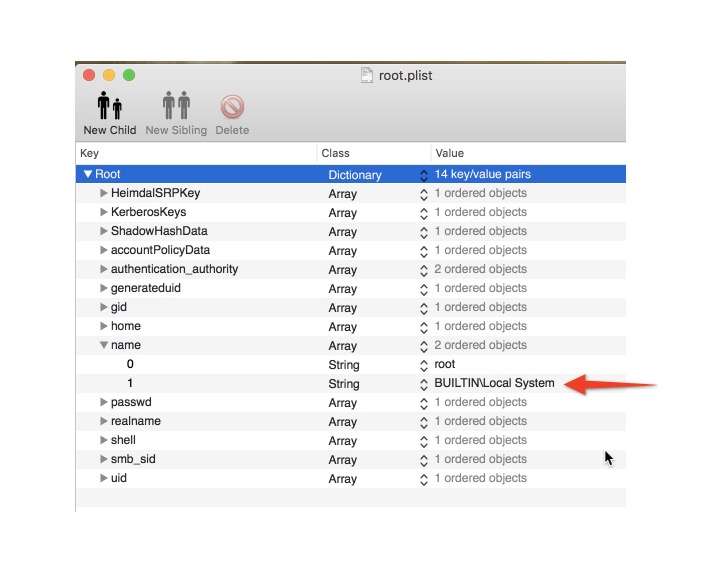The height and width of the screenshot is (573, 701).
Task: Collapse the Root dictionary disclosure triangle
Action: pos(88,174)
